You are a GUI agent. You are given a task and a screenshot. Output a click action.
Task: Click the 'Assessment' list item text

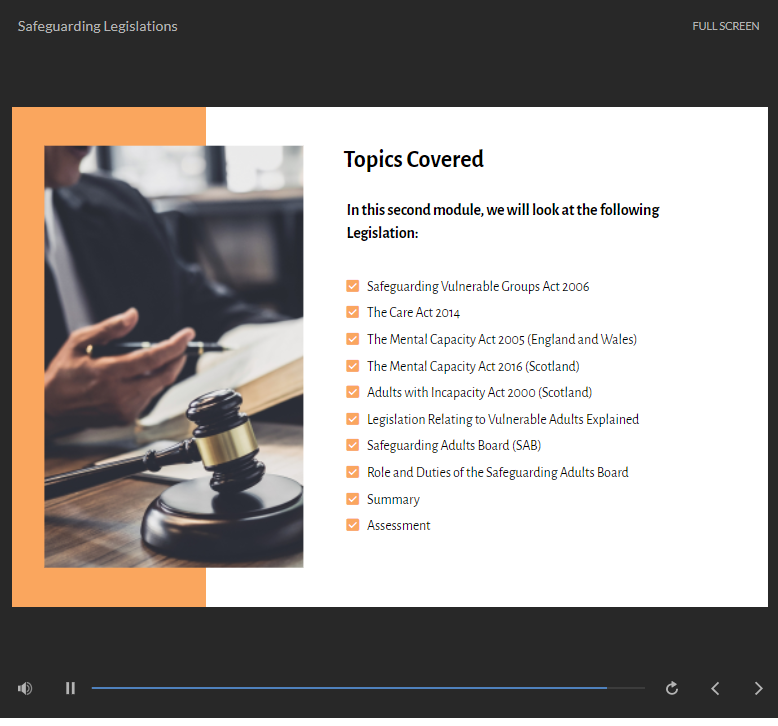pyautogui.click(x=398, y=526)
